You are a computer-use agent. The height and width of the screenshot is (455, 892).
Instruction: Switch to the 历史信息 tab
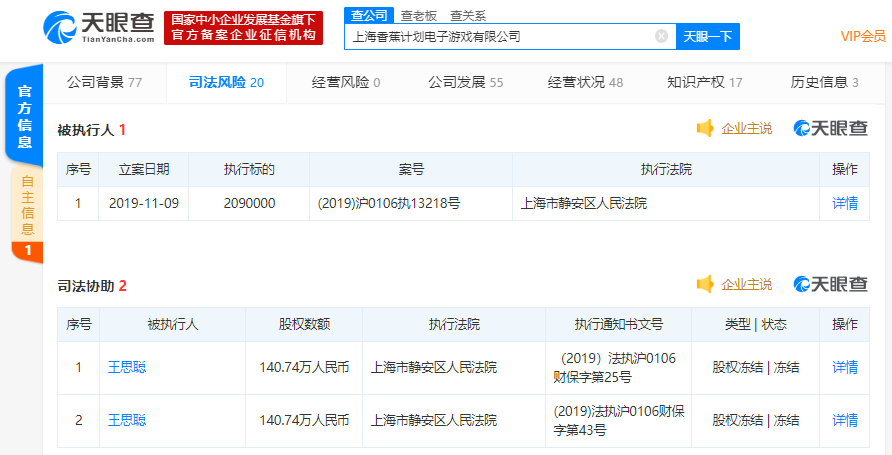click(824, 82)
